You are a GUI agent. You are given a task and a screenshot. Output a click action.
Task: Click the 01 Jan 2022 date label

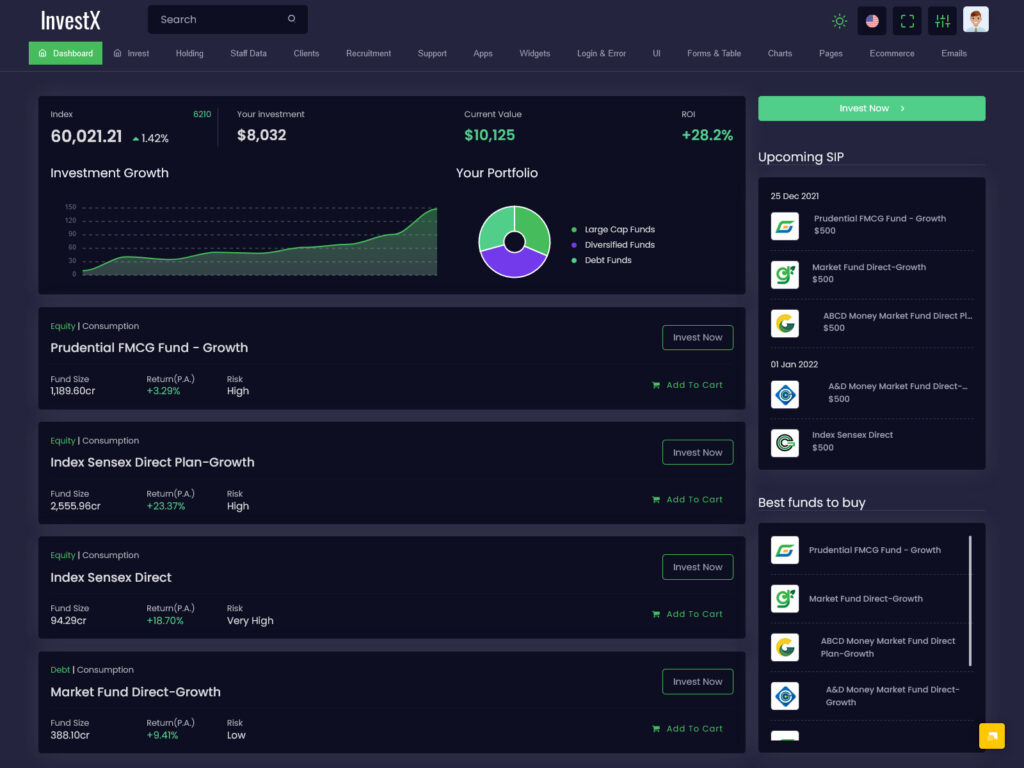pyautogui.click(x=793, y=364)
